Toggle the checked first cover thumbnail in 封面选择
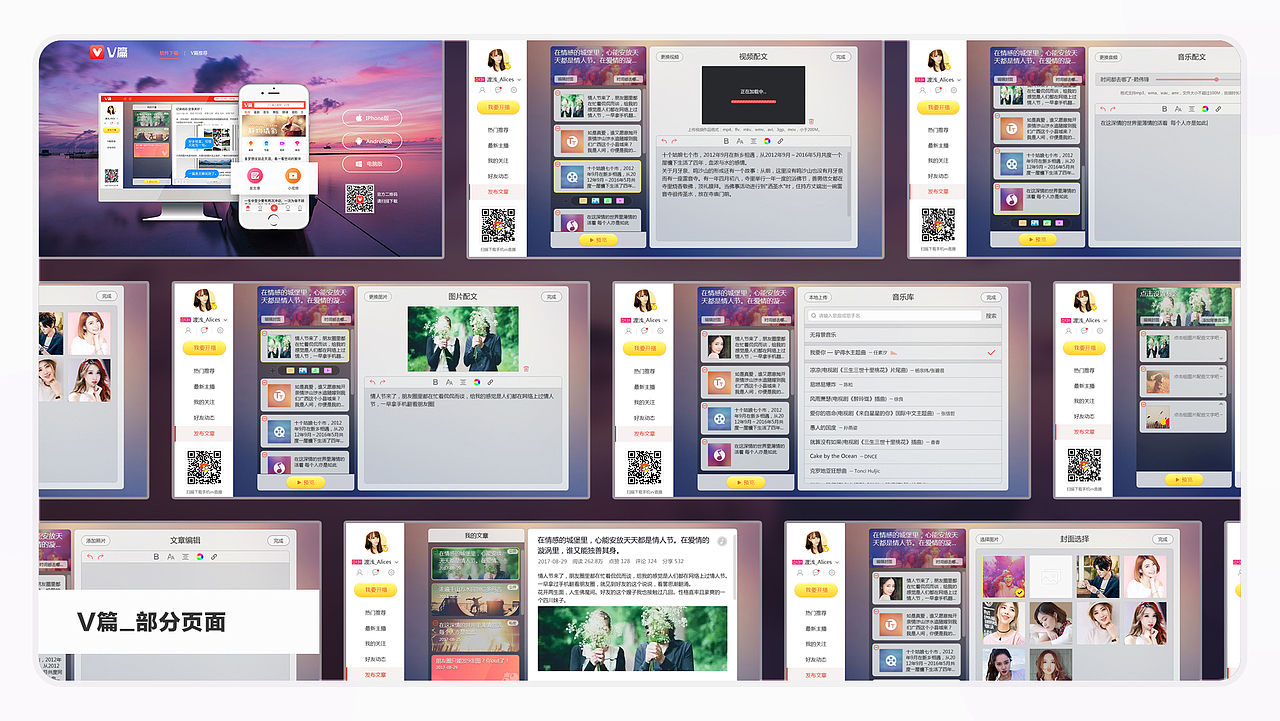This screenshot has width=1280, height=721. click(1004, 576)
